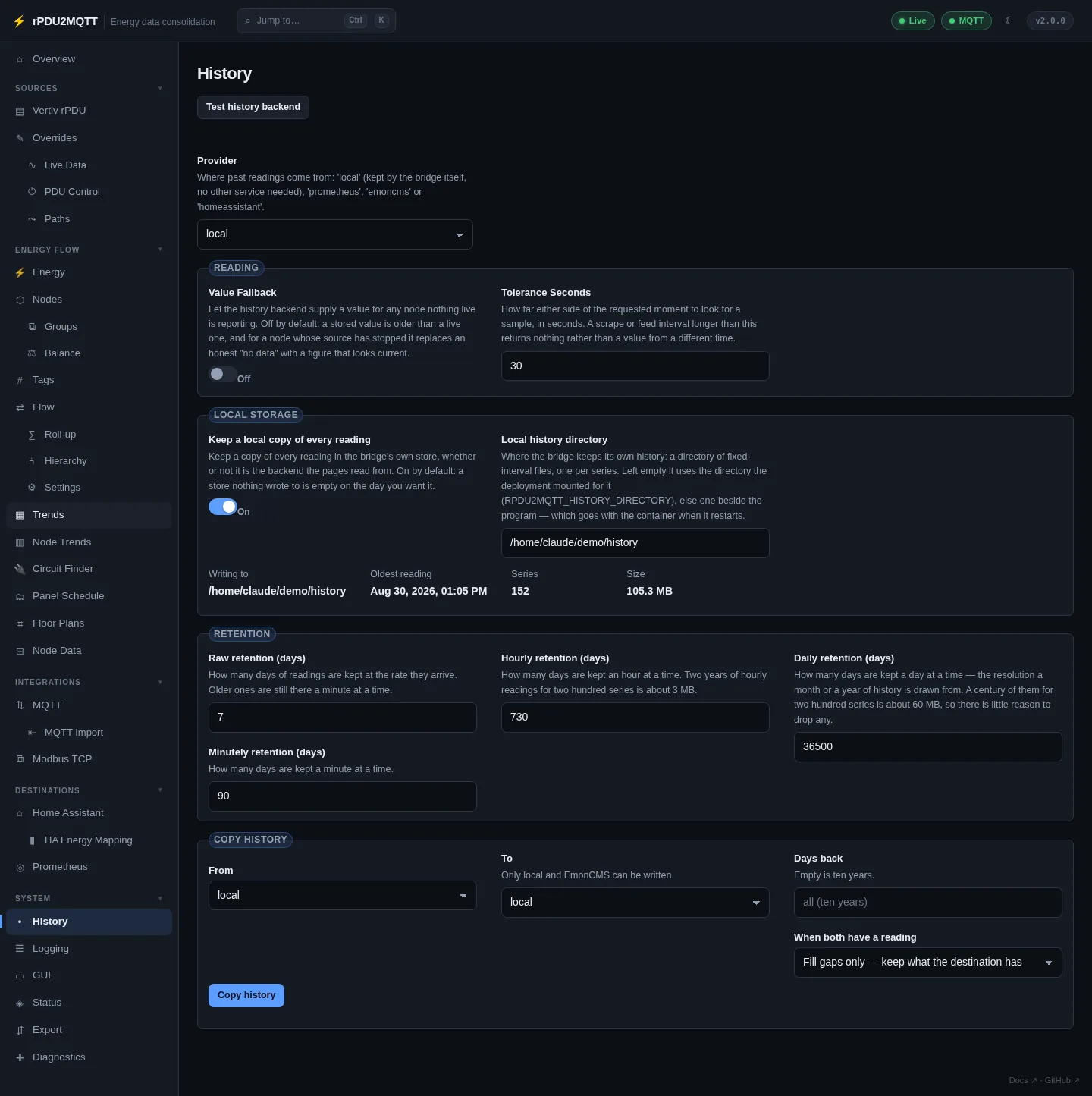Open the GitHub link in footer

(x=1062, y=1080)
